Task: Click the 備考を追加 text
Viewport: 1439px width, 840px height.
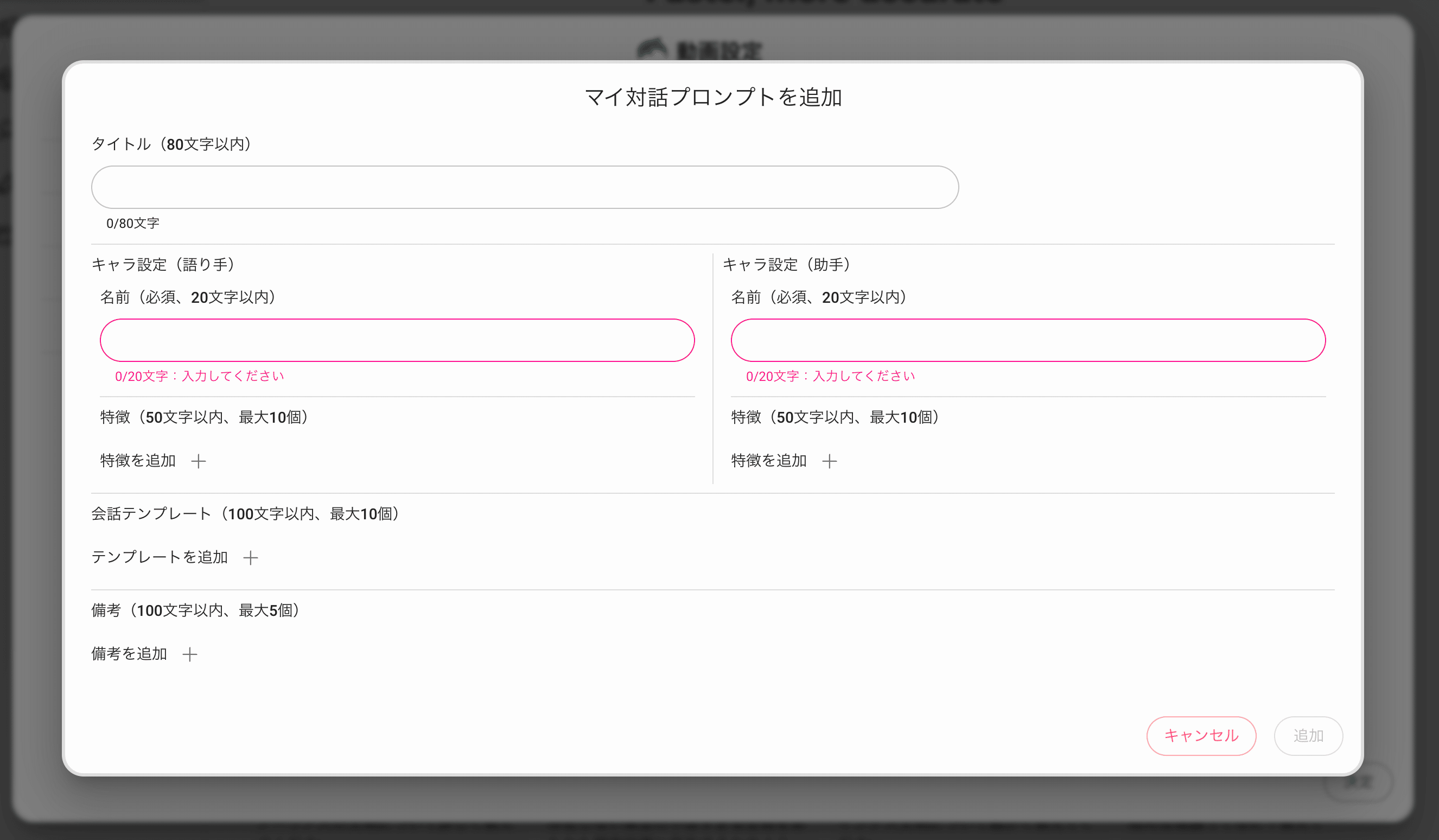Action: tap(129, 654)
